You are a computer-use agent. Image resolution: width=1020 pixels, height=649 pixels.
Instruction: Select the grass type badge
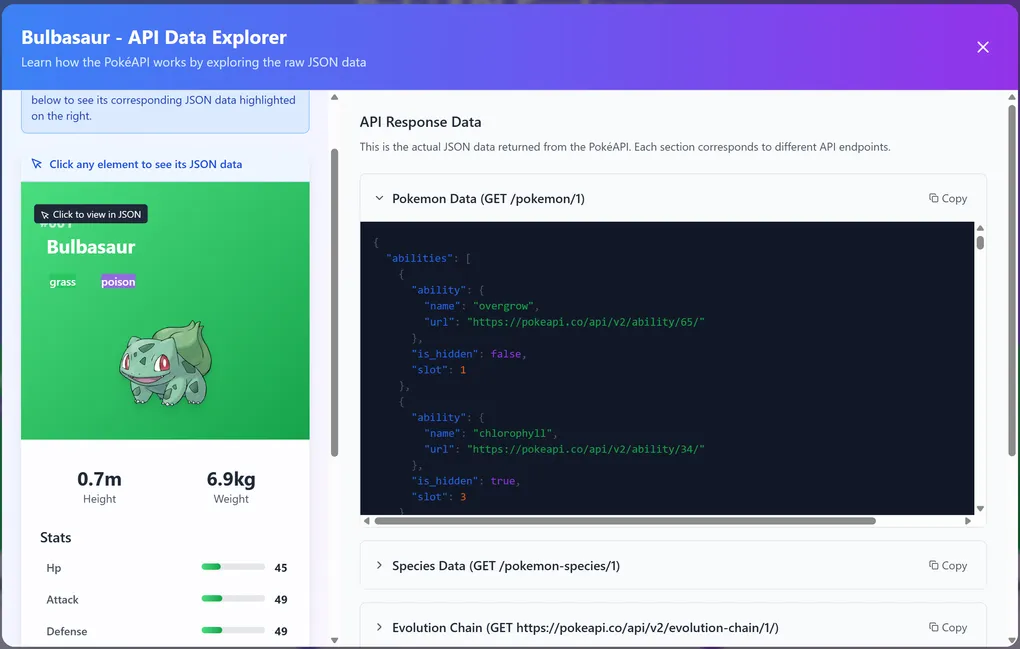click(x=63, y=282)
